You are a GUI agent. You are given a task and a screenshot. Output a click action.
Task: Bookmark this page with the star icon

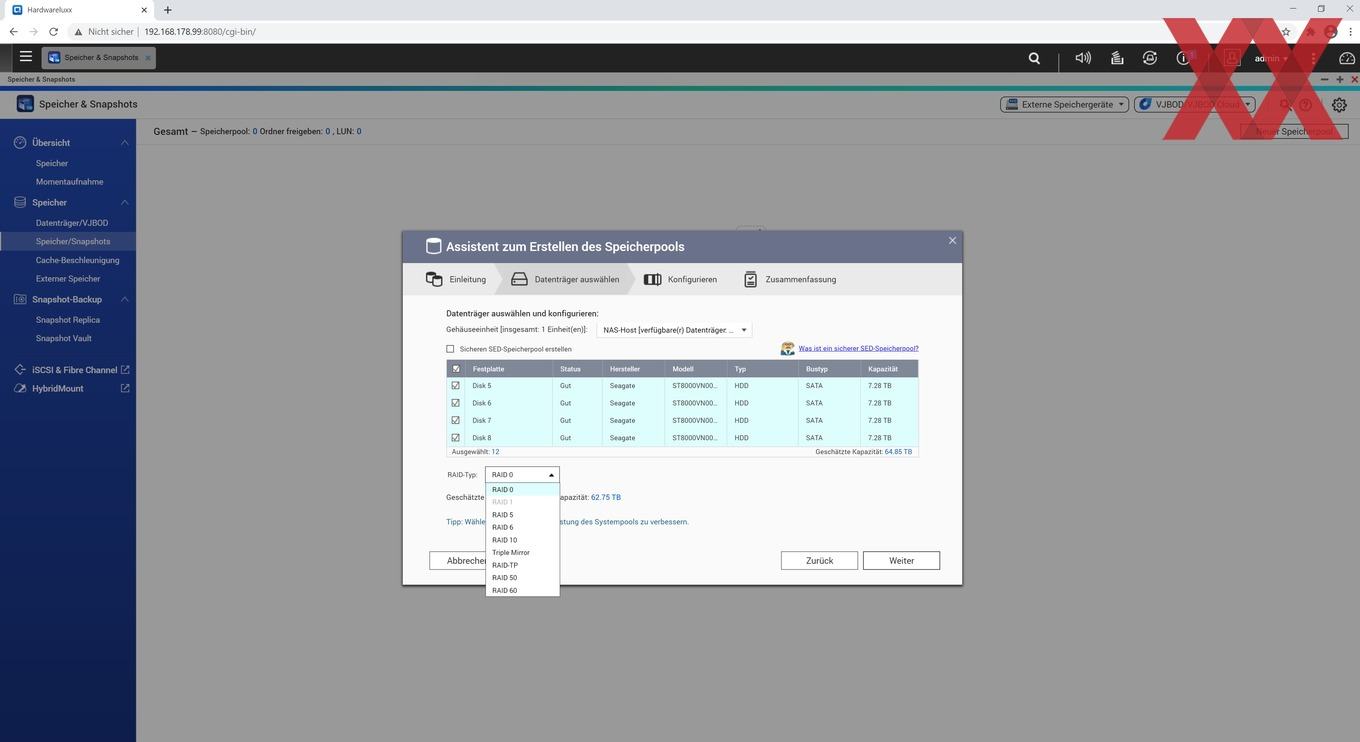click(1286, 32)
